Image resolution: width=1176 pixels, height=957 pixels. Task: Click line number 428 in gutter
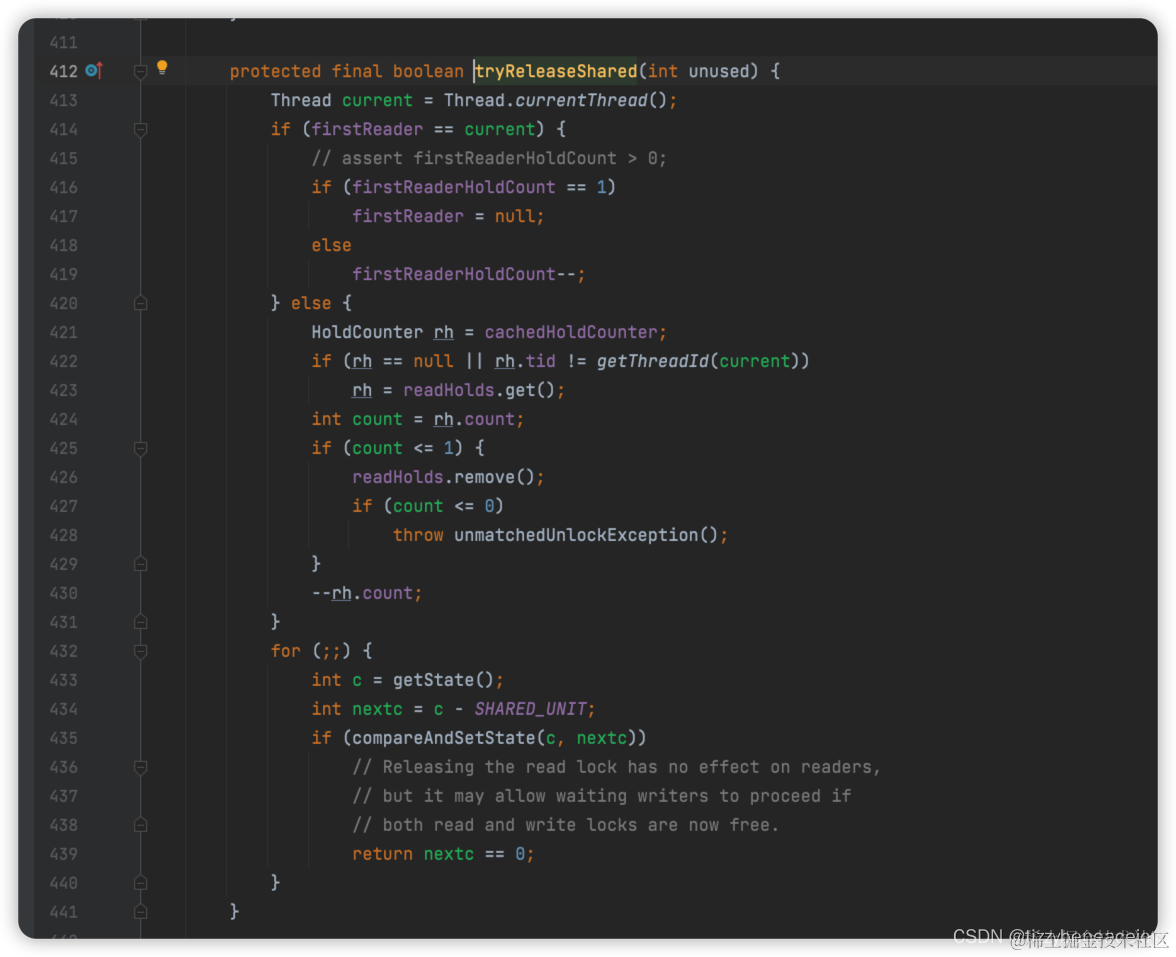point(64,536)
